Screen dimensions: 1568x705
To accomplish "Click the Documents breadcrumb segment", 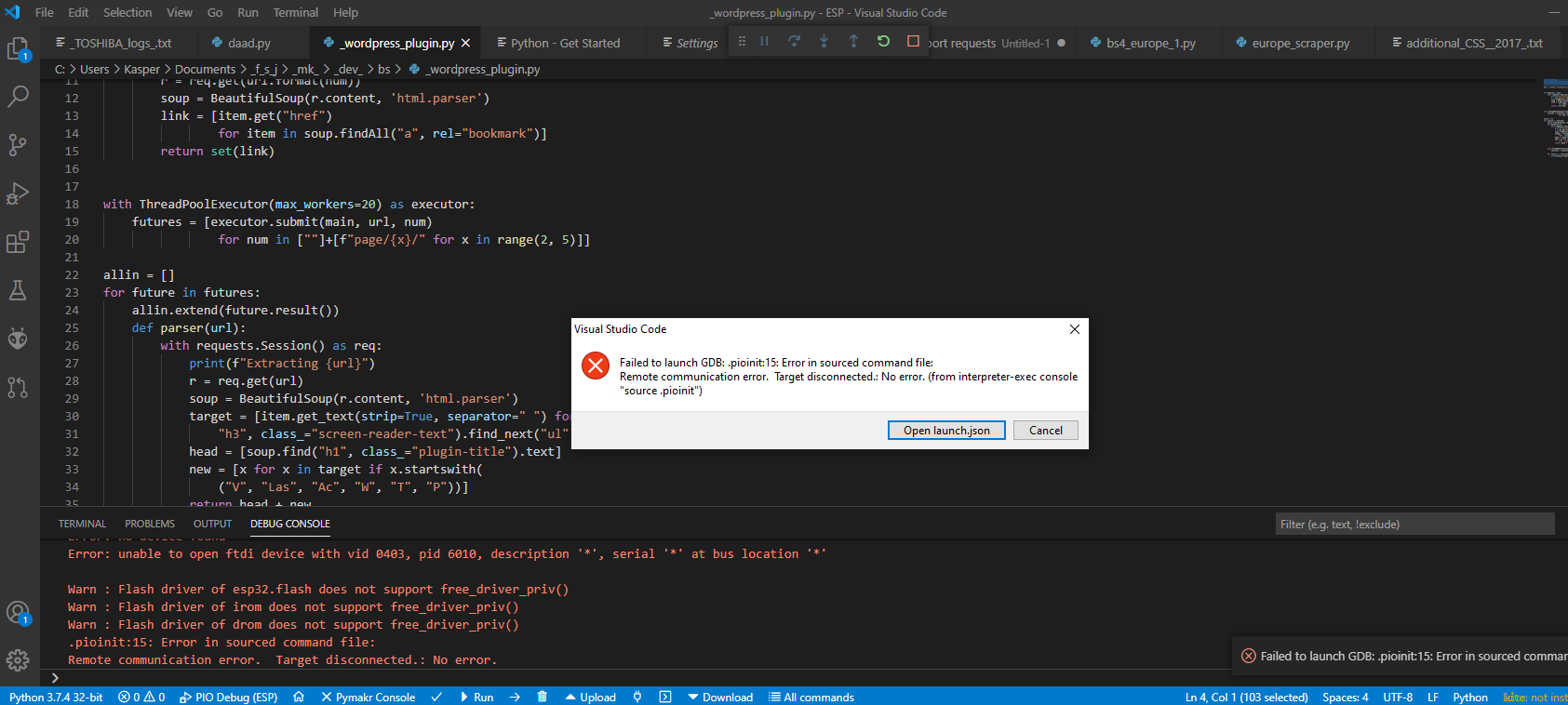I will (205, 69).
